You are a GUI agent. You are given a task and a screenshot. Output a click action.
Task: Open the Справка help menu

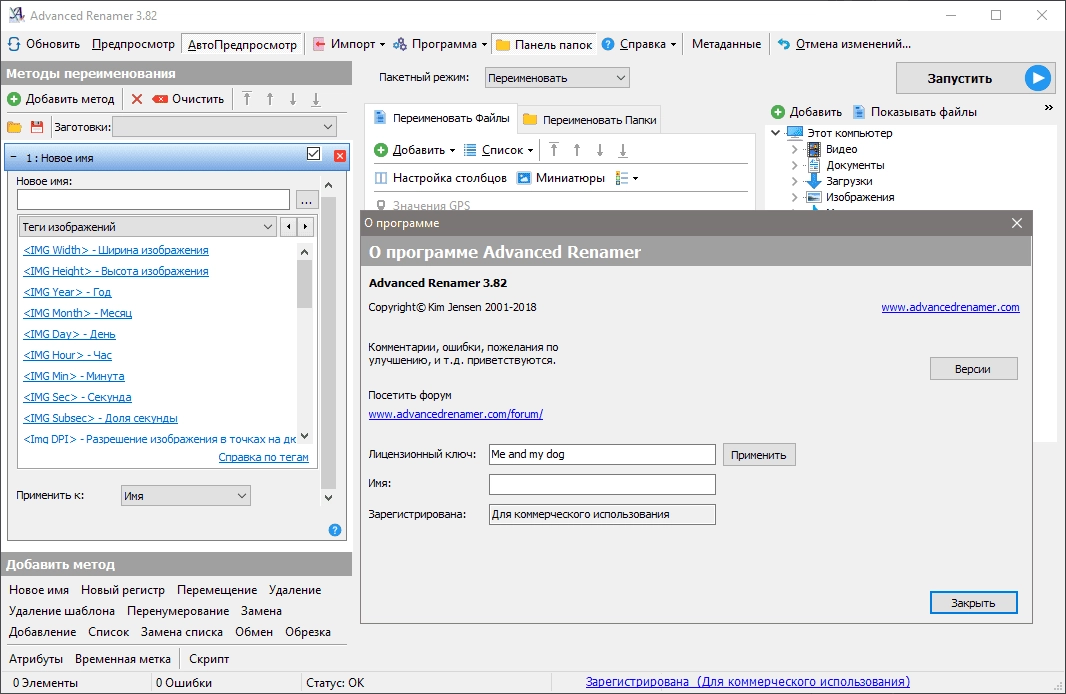(639, 44)
